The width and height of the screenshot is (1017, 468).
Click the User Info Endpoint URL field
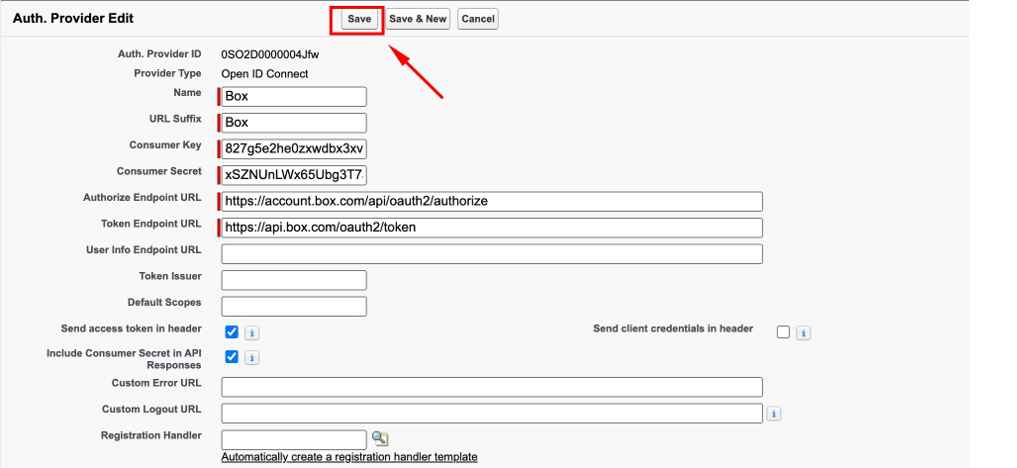tap(492, 254)
